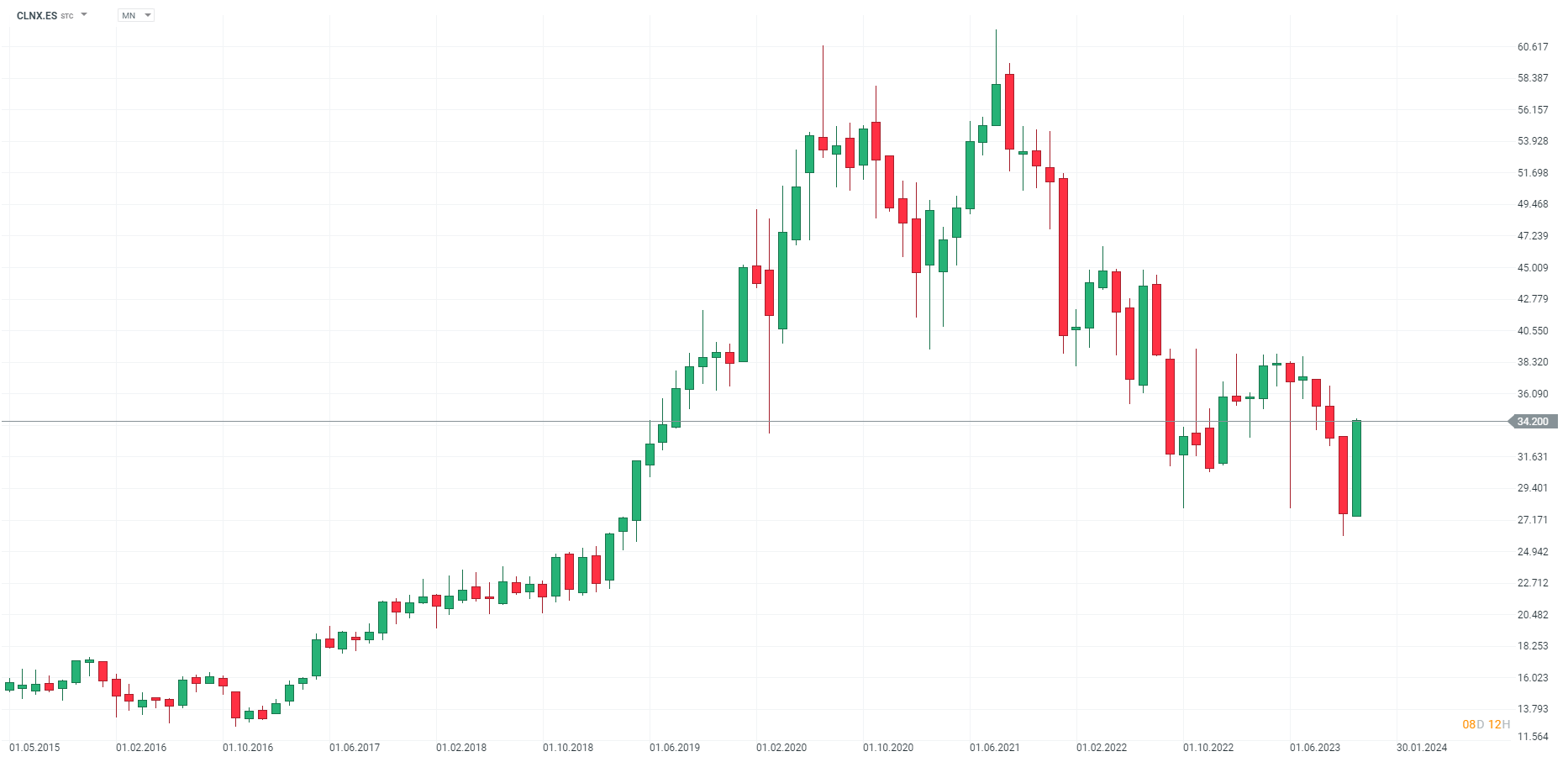Click the 01.06.2017 time axis label
This screenshot has height=762, width=1568.
(x=355, y=748)
